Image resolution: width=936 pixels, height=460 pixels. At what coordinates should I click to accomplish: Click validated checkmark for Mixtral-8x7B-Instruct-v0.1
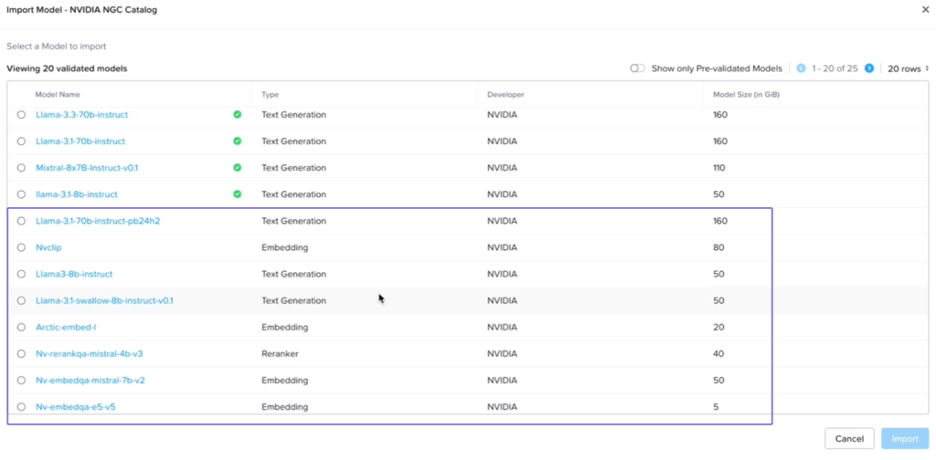tap(238, 168)
